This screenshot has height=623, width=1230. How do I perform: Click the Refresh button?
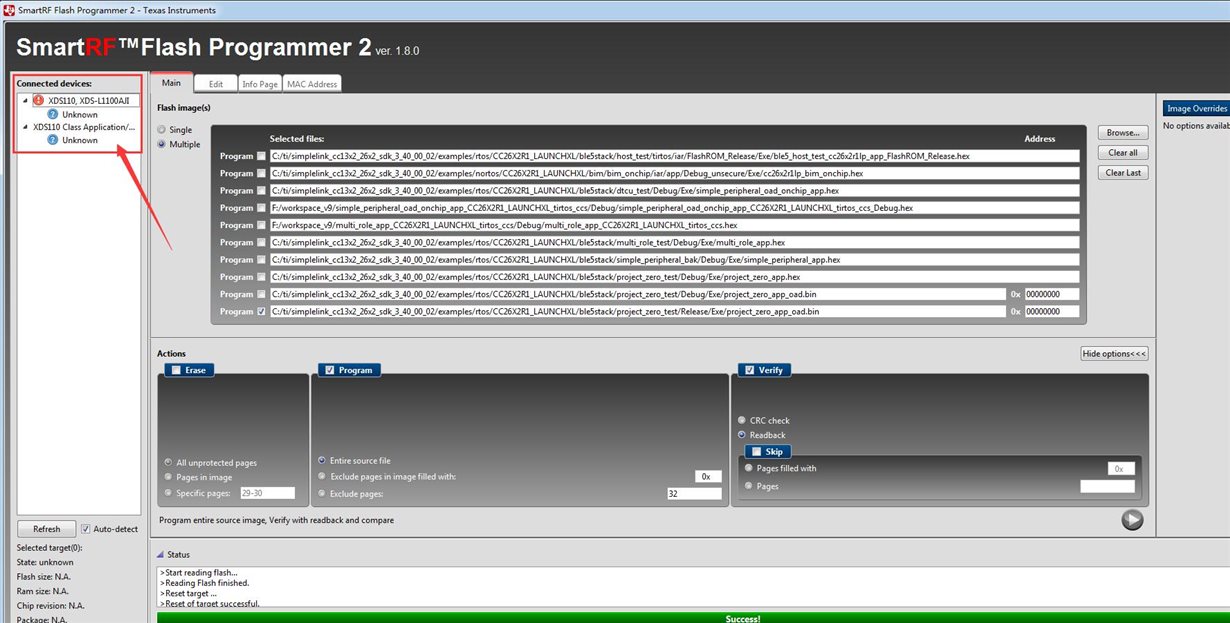(47, 529)
